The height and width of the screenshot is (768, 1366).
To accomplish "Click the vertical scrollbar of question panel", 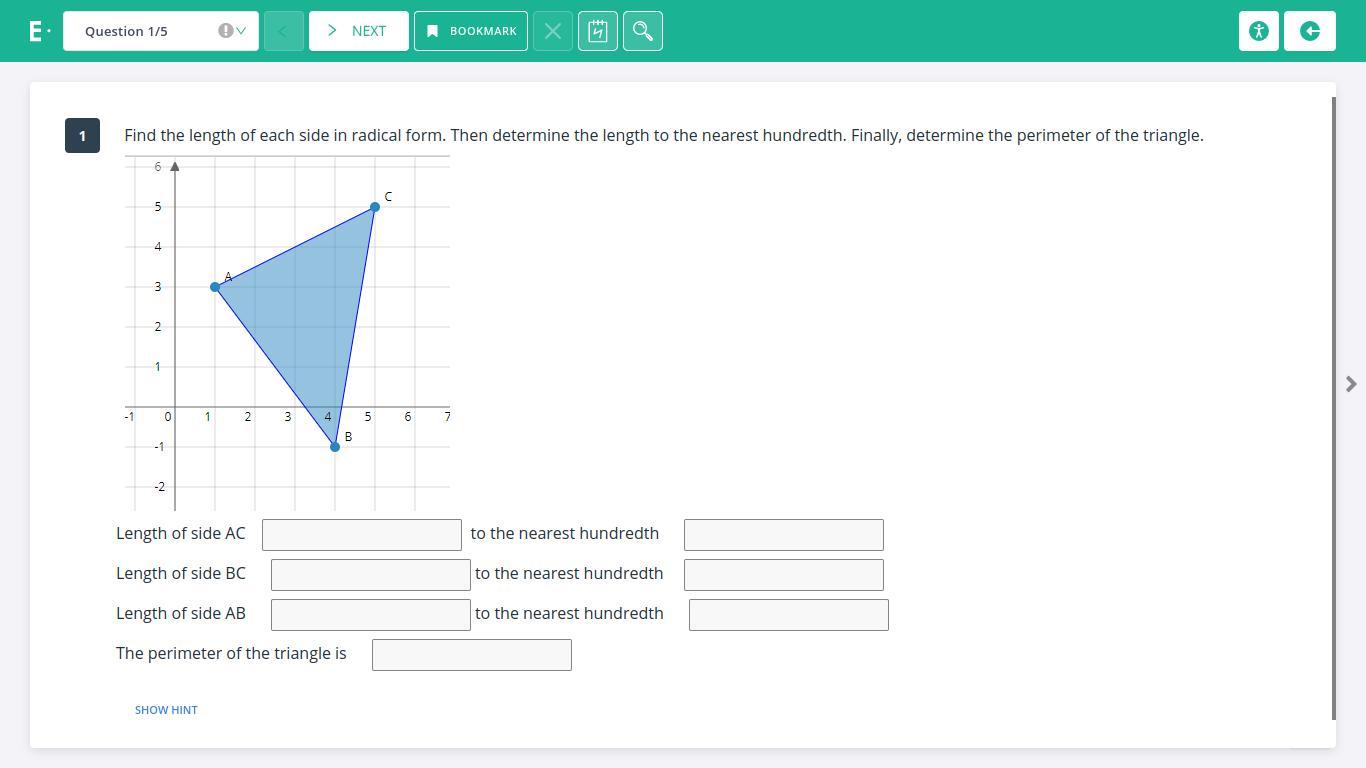I will tap(1334, 408).
